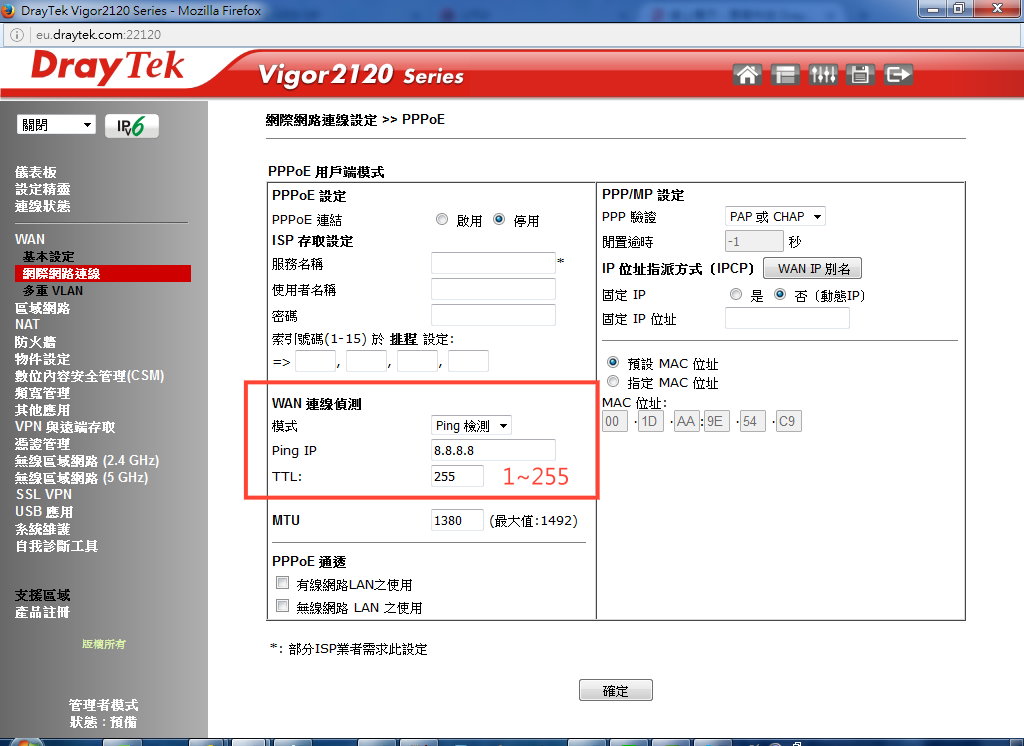Enable the 有線網路LAN之使用 checkbox
1024x746 pixels.
pyautogui.click(x=282, y=584)
